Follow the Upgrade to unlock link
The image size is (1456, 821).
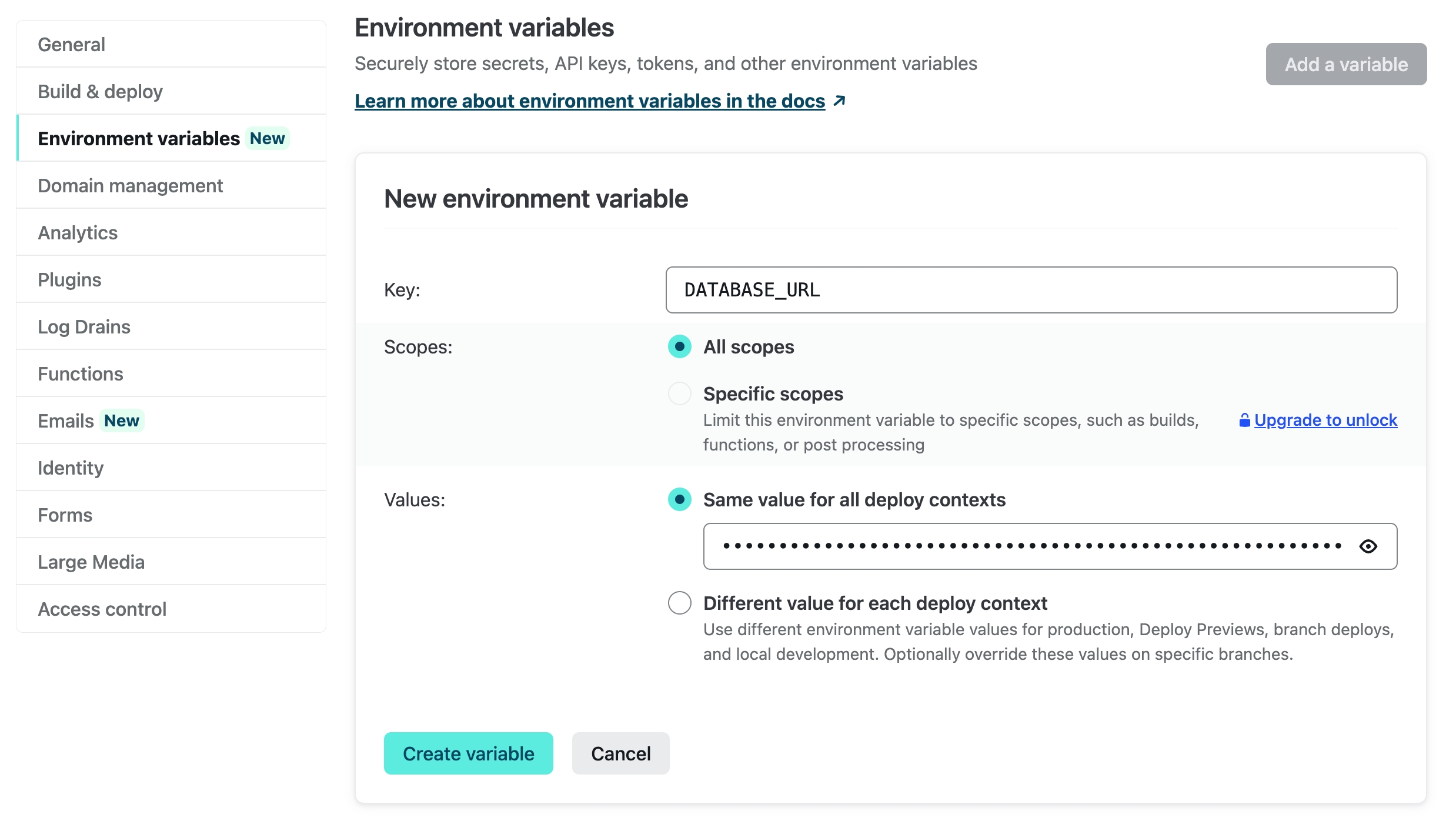[x=1325, y=420]
